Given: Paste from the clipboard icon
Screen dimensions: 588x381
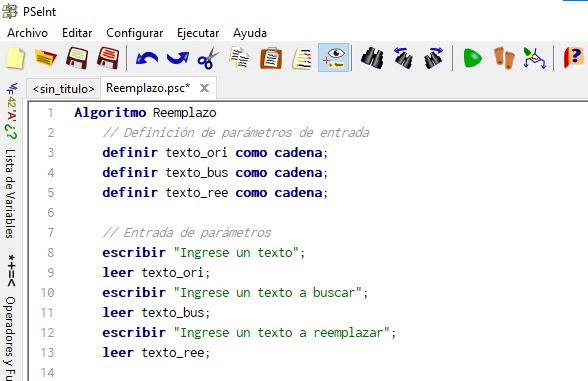Looking at the screenshot, I should point(271,58).
